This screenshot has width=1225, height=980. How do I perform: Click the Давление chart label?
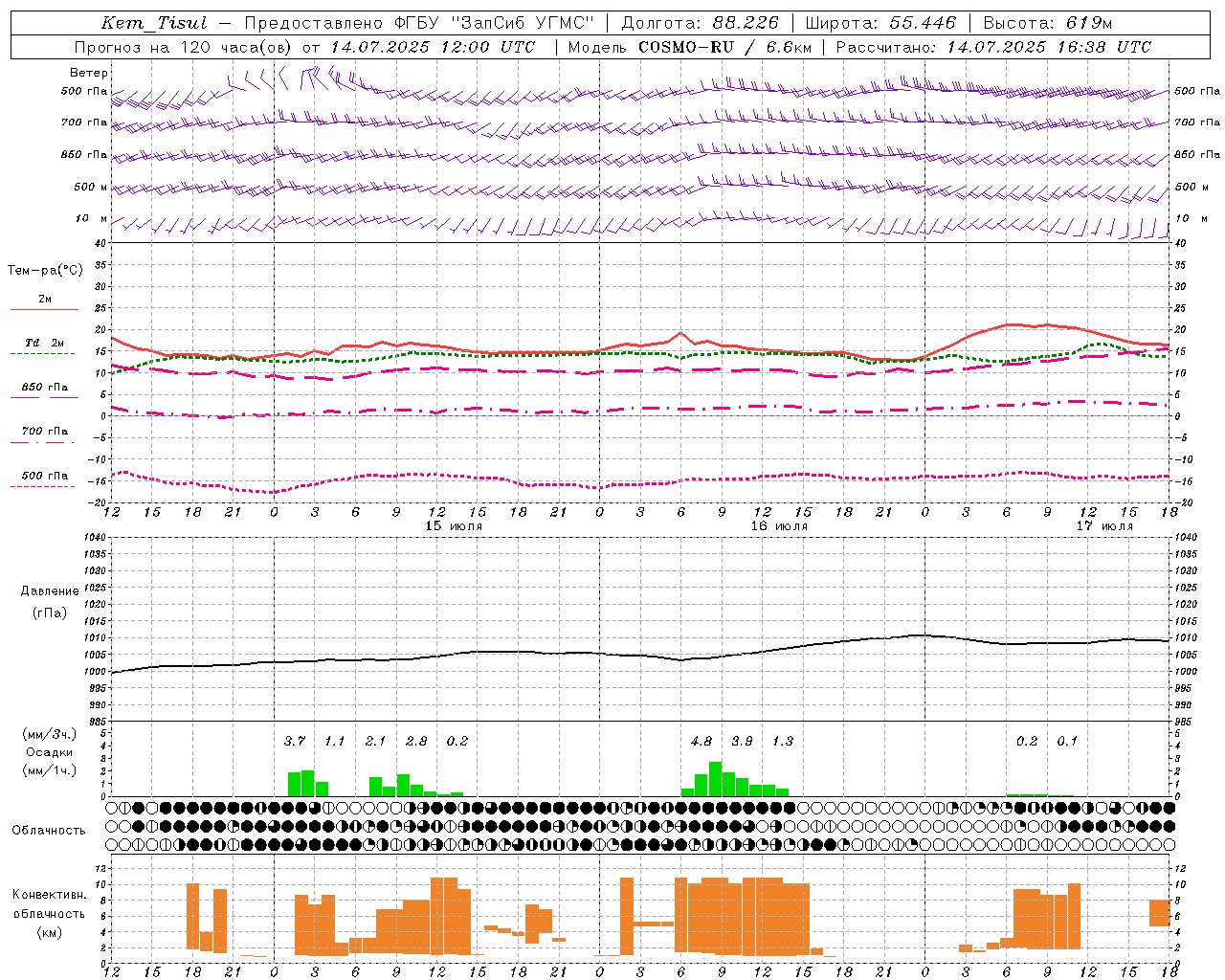coord(50,591)
